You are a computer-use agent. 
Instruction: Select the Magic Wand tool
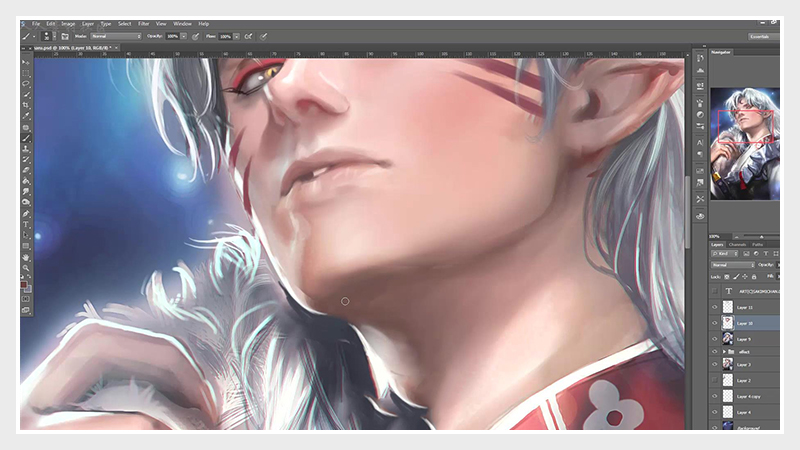(26, 94)
